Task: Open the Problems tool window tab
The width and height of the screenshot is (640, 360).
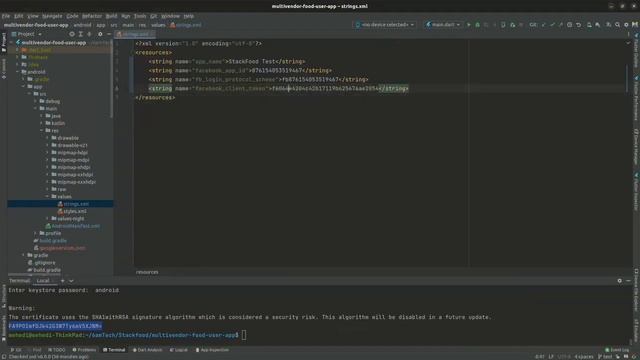Action: coord(84,350)
